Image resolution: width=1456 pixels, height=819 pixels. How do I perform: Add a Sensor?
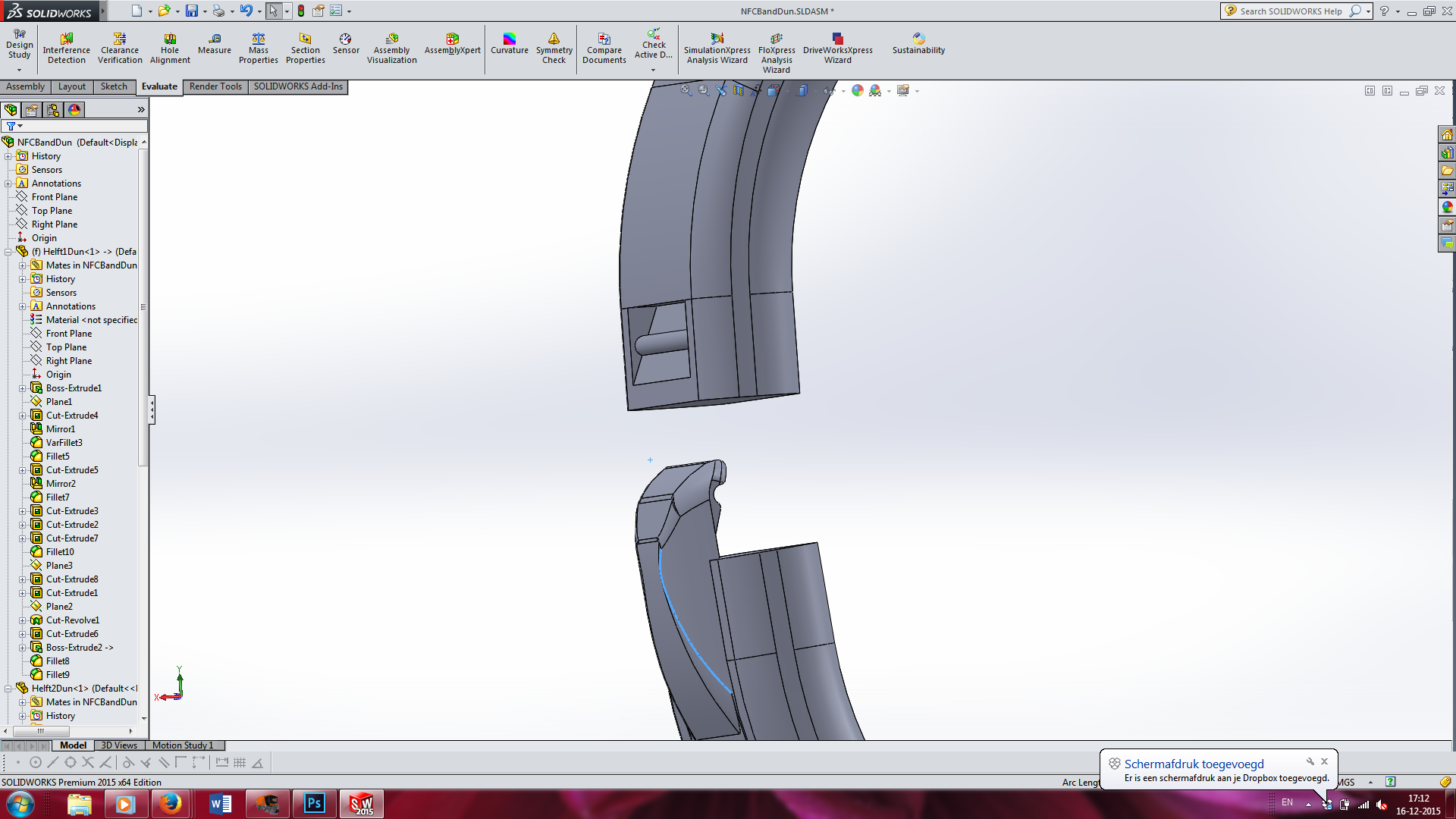(346, 44)
